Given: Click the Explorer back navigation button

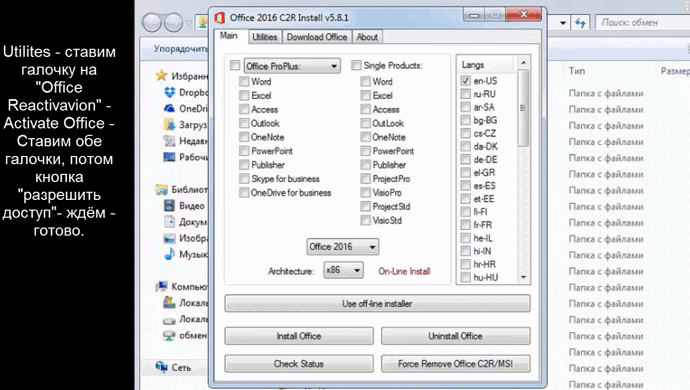Looking at the screenshot, I should click(152, 22).
